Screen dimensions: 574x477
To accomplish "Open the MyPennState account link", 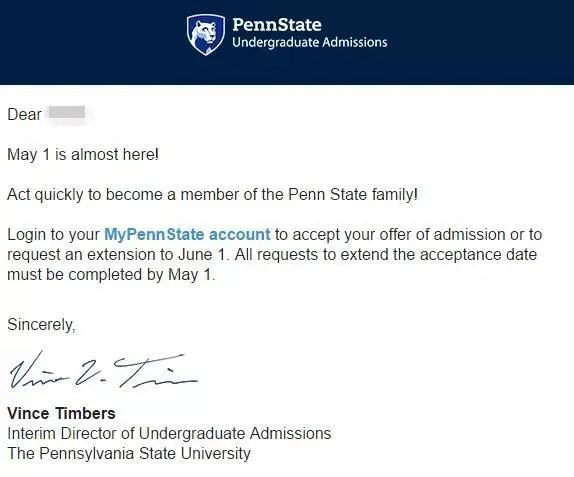I will click(187, 234).
